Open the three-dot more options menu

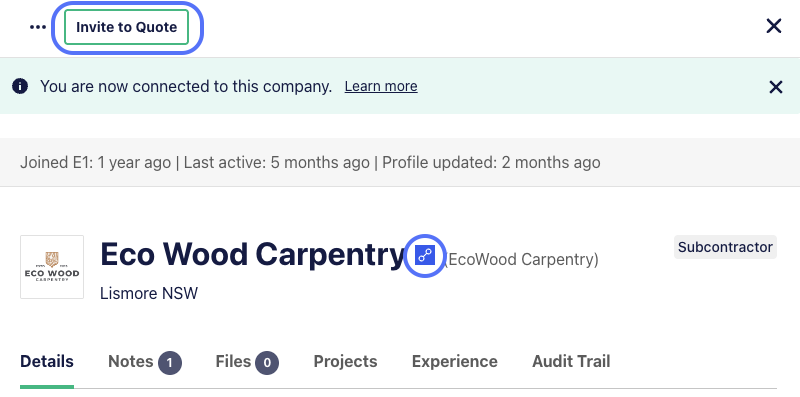click(x=38, y=27)
